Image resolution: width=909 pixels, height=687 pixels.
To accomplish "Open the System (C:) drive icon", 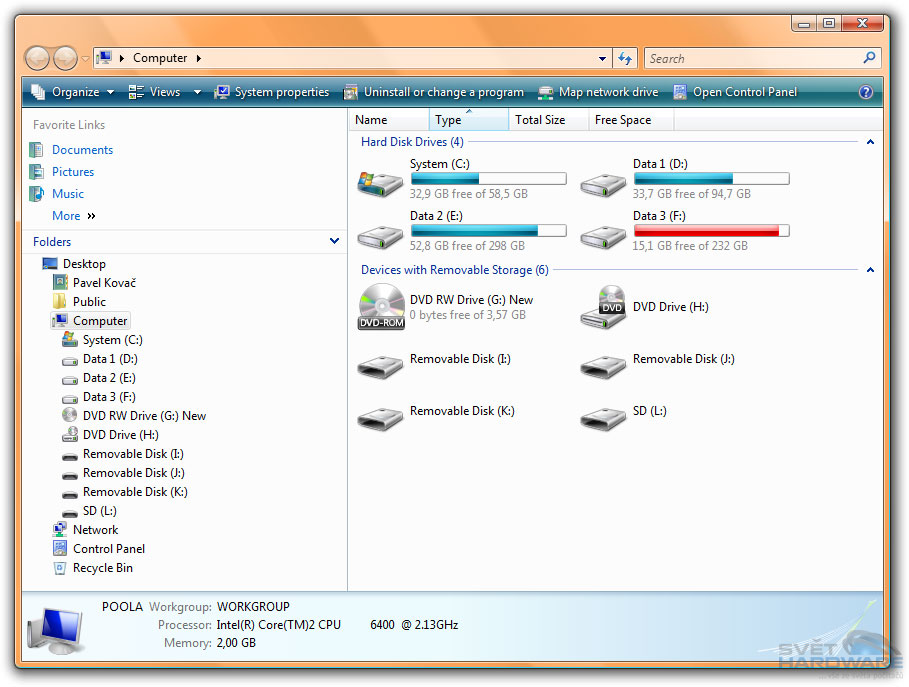I will (x=380, y=182).
